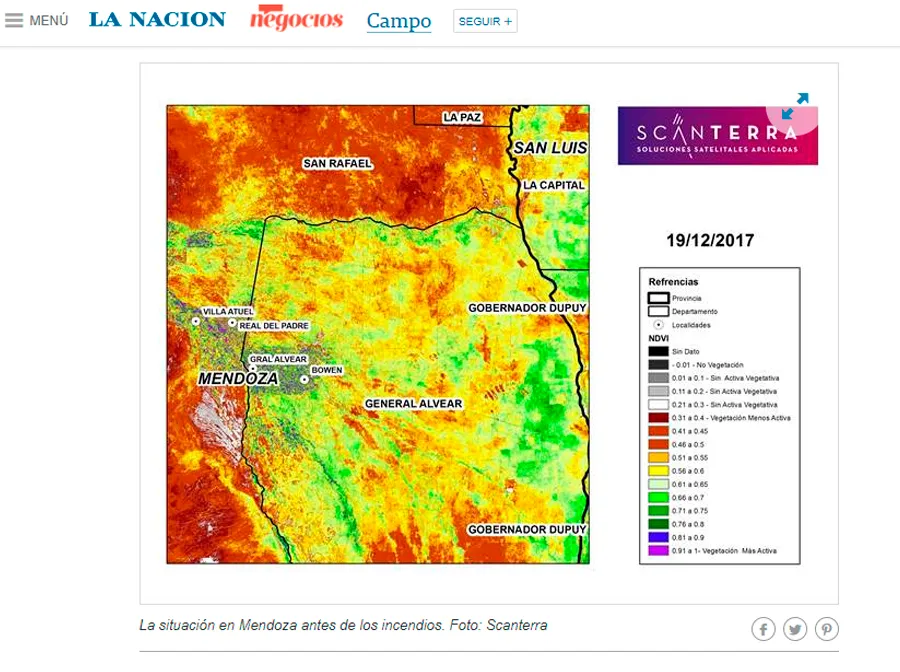Click the blue 0.81 a 0.9 legend swatch
Image resolution: width=900 pixels, height=672 pixels.
tap(658, 538)
